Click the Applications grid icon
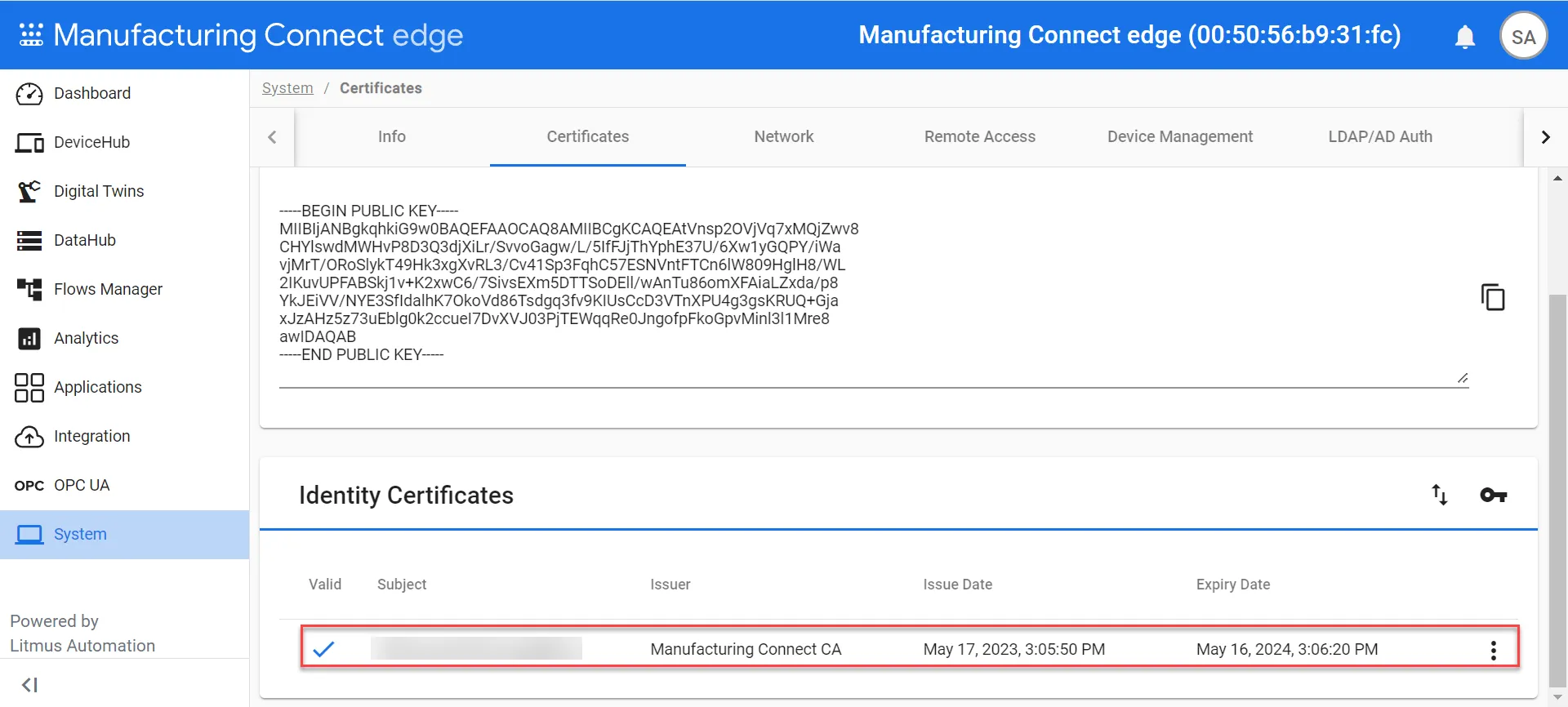This screenshot has height=707, width=1568. coord(29,387)
